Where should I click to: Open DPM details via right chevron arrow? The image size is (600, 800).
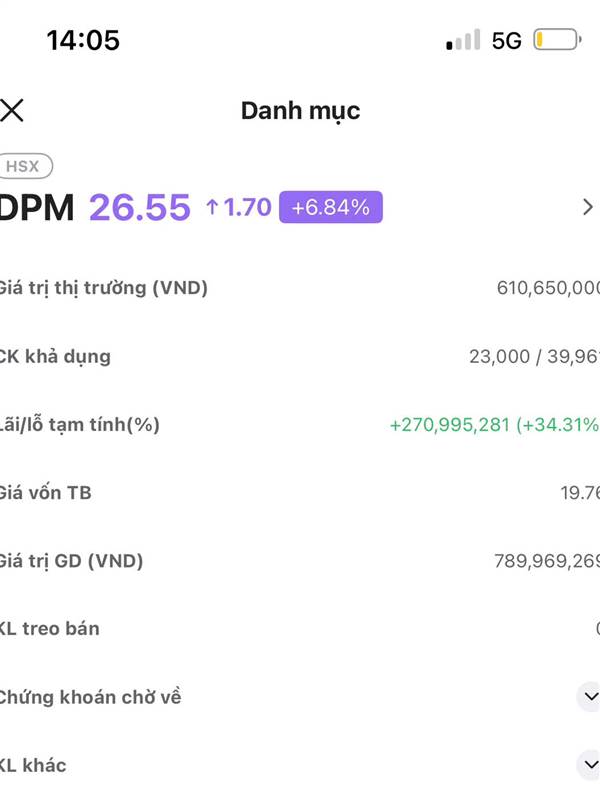pyautogui.click(x=588, y=207)
